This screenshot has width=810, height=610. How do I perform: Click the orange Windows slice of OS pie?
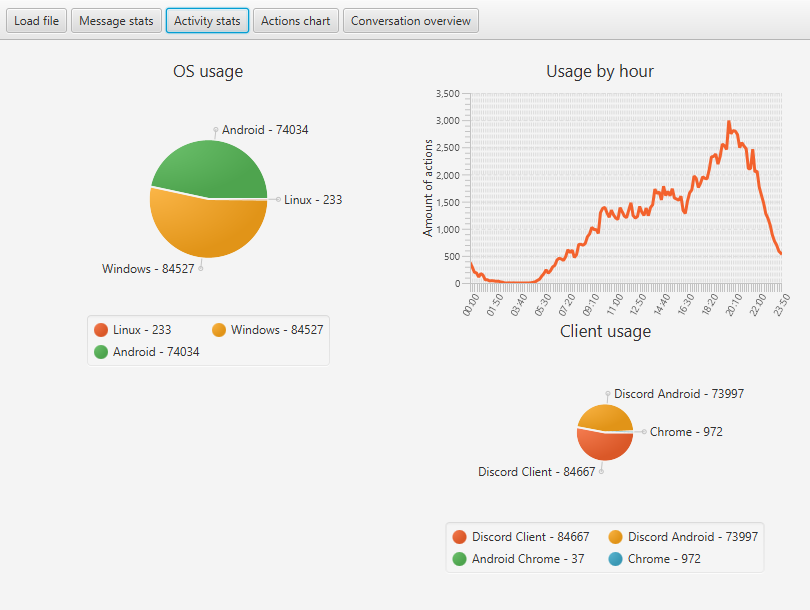[x=207, y=227]
